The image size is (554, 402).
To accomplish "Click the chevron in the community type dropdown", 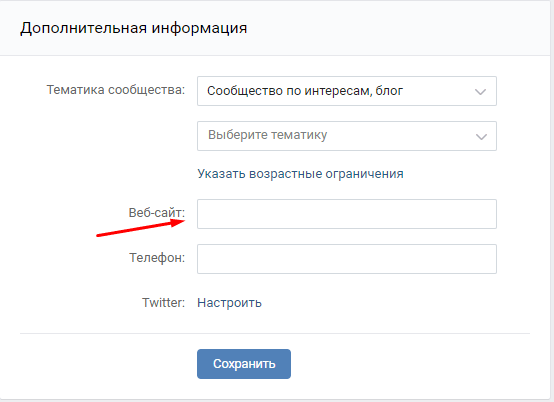I will pyautogui.click(x=480, y=92).
